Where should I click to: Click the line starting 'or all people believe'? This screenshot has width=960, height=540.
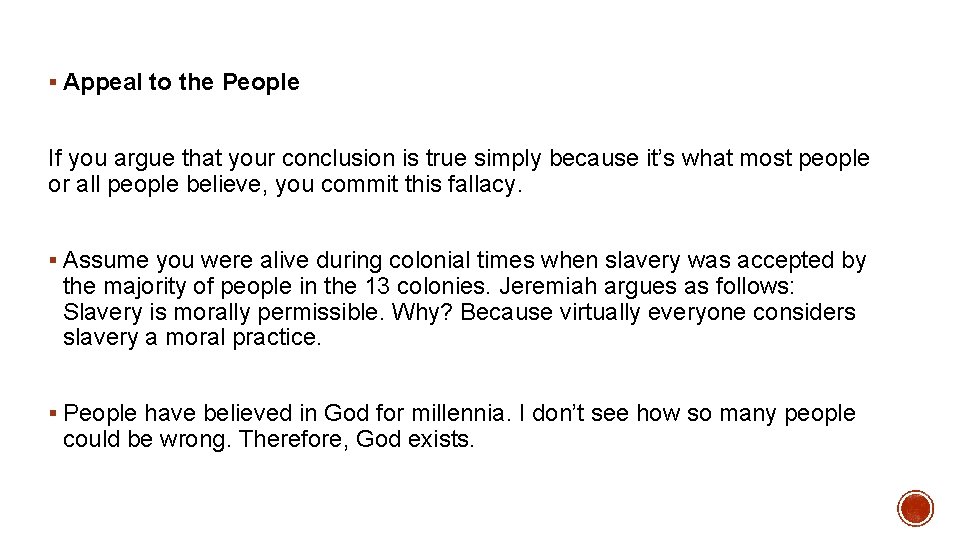[285, 185]
